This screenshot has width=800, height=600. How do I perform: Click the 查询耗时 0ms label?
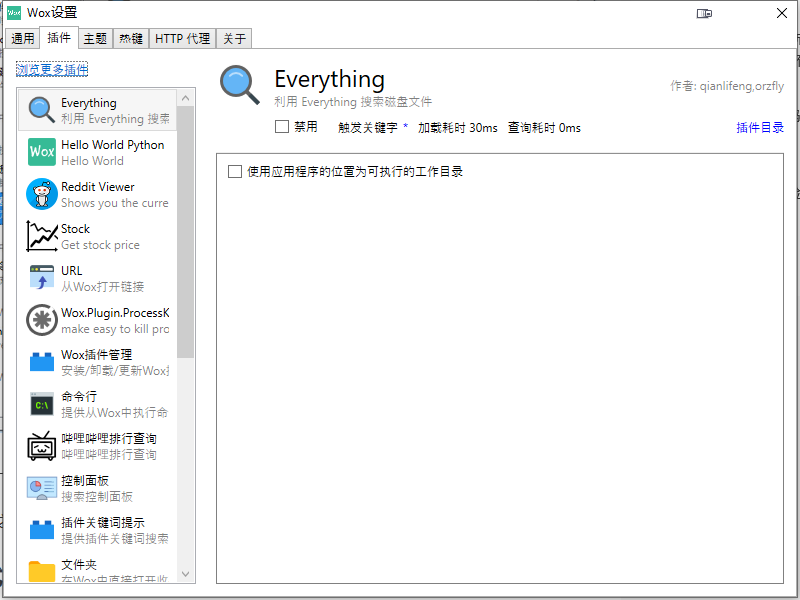point(544,128)
